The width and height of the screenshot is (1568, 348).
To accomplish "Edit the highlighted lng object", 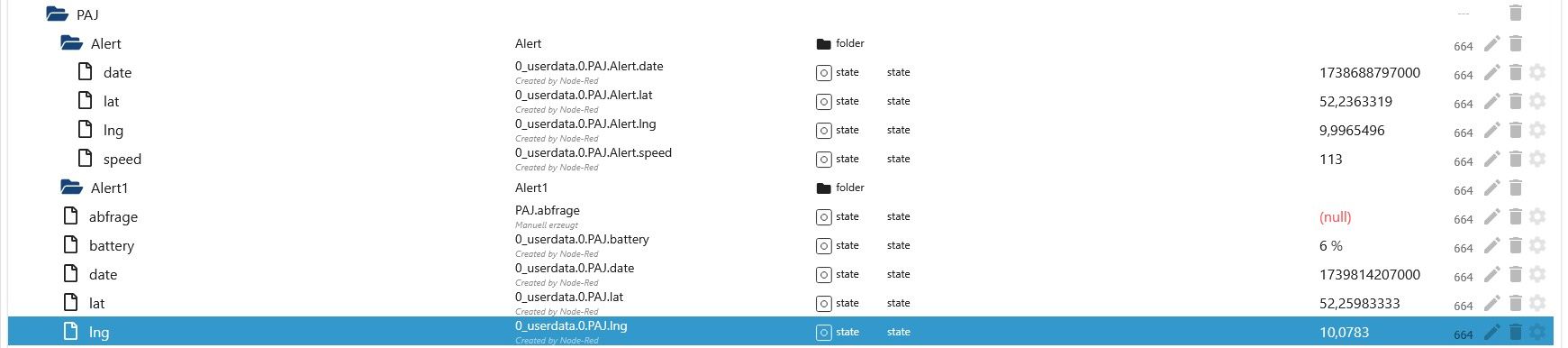I will (1492, 332).
